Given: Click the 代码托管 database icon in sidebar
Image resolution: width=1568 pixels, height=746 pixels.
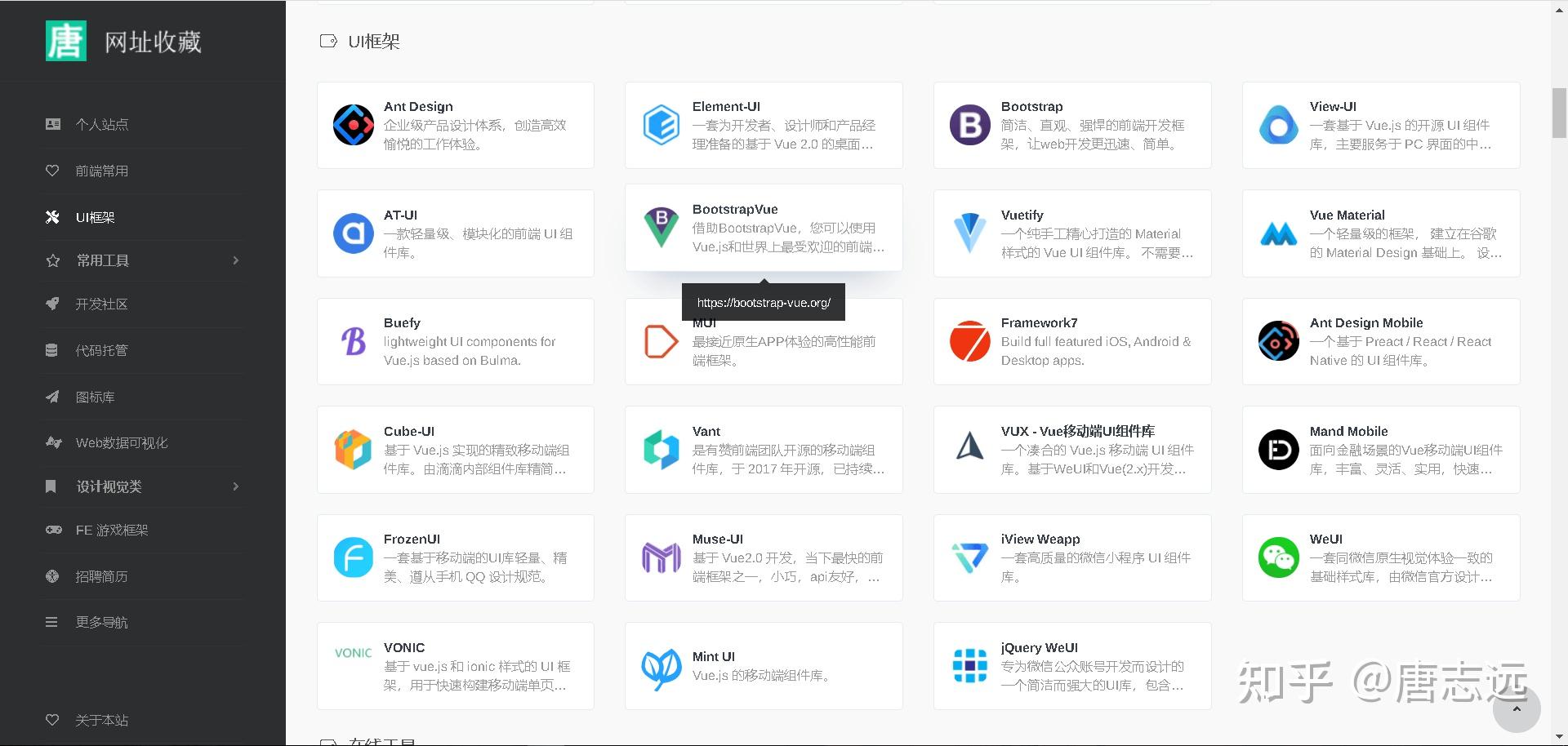Looking at the screenshot, I should click(x=52, y=350).
